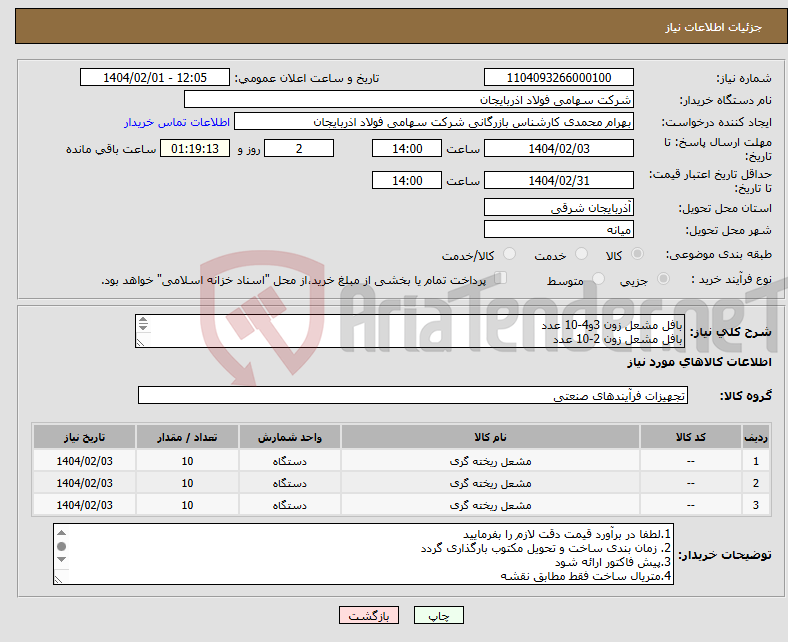Image resolution: width=788 pixels, height=642 pixels.
Task: Click unit دستگاه in row 2
Action: click(x=290, y=483)
